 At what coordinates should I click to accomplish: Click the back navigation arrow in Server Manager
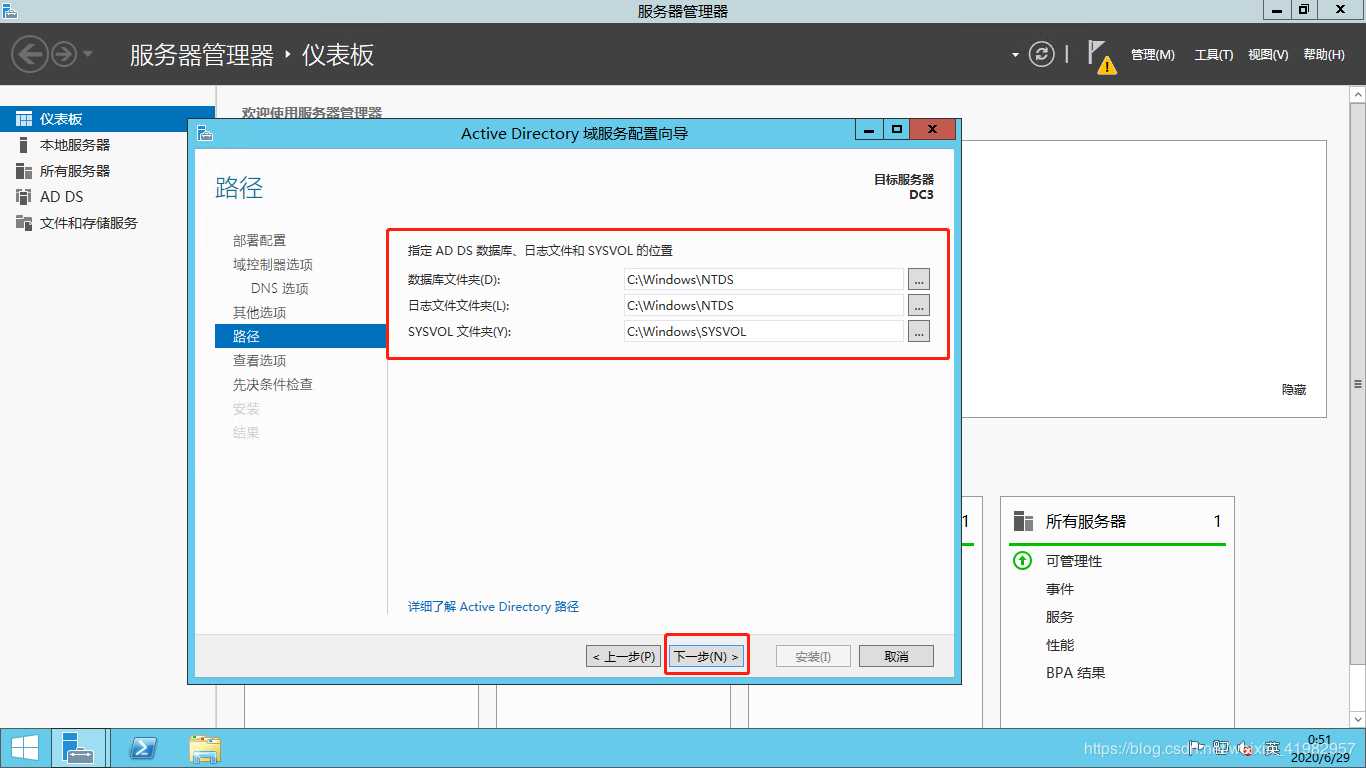(30, 53)
